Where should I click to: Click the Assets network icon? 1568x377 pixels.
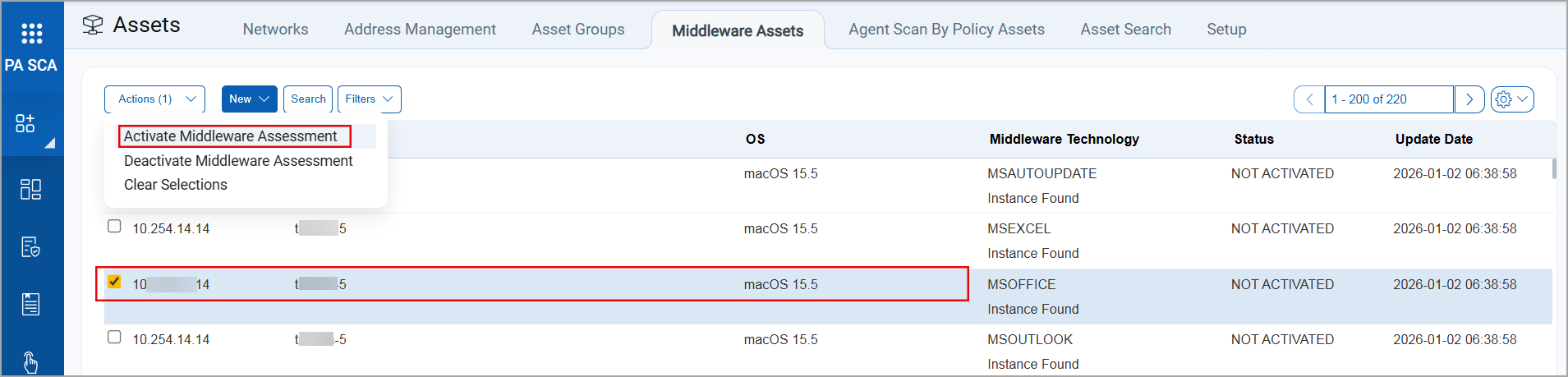click(93, 25)
